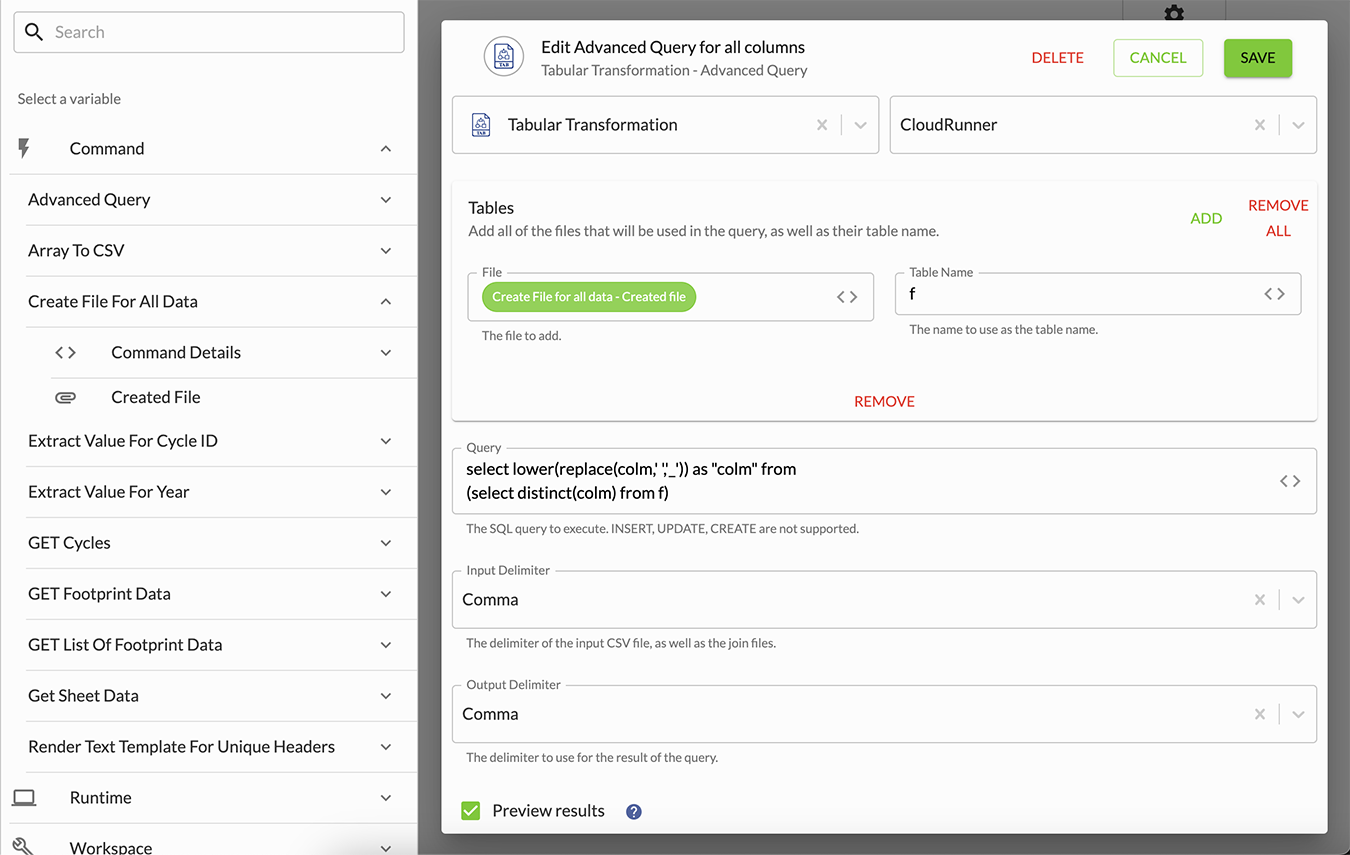Open the Tabular Transformation dropdown arrow

tap(860, 125)
